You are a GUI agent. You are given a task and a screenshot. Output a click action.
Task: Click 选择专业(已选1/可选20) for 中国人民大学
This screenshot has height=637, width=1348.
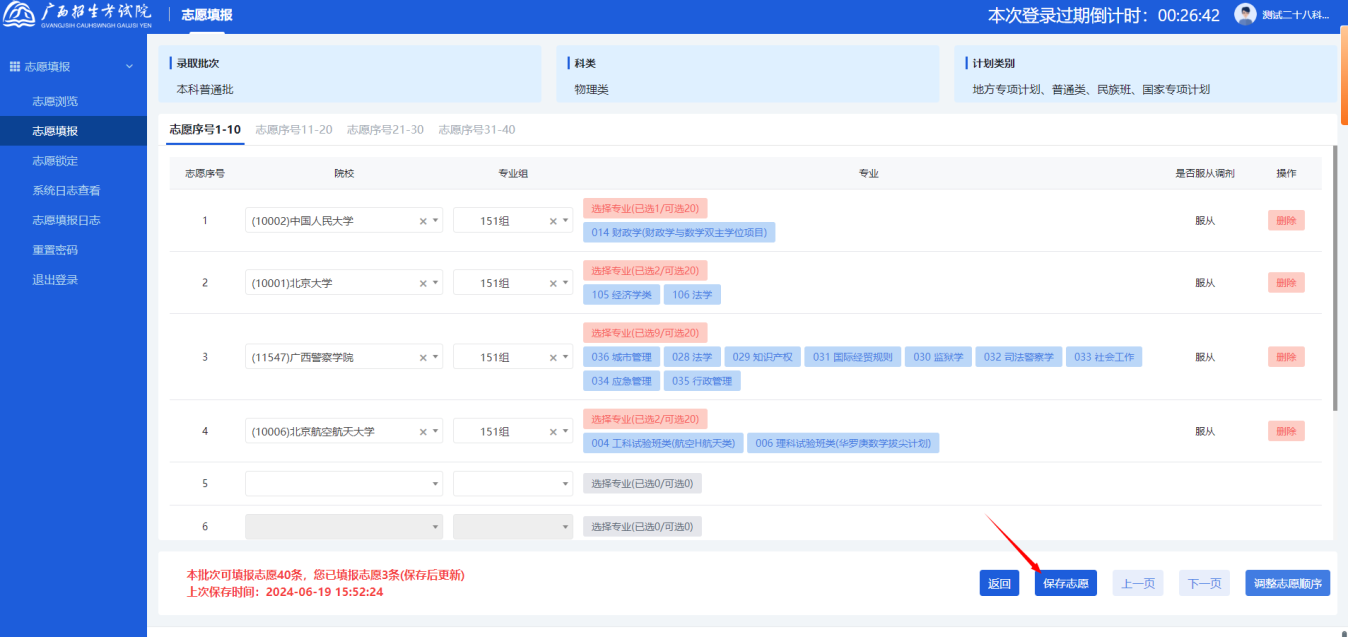coord(645,208)
